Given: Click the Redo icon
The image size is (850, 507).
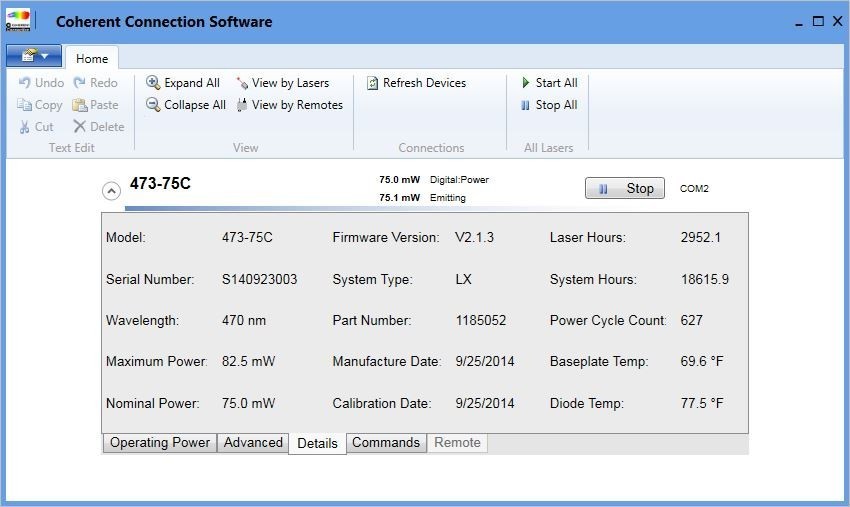Looking at the screenshot, I should coord(80,82).
